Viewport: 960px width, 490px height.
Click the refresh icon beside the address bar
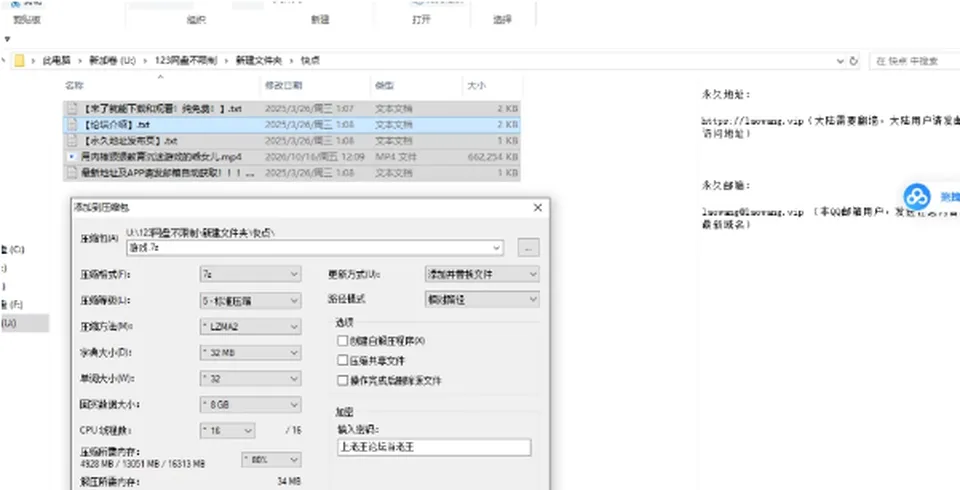854,61
